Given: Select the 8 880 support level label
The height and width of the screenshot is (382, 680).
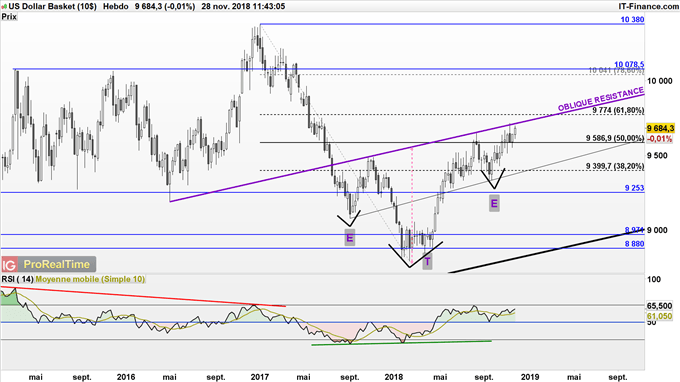Looking at the screenshot, I should 634,244.
